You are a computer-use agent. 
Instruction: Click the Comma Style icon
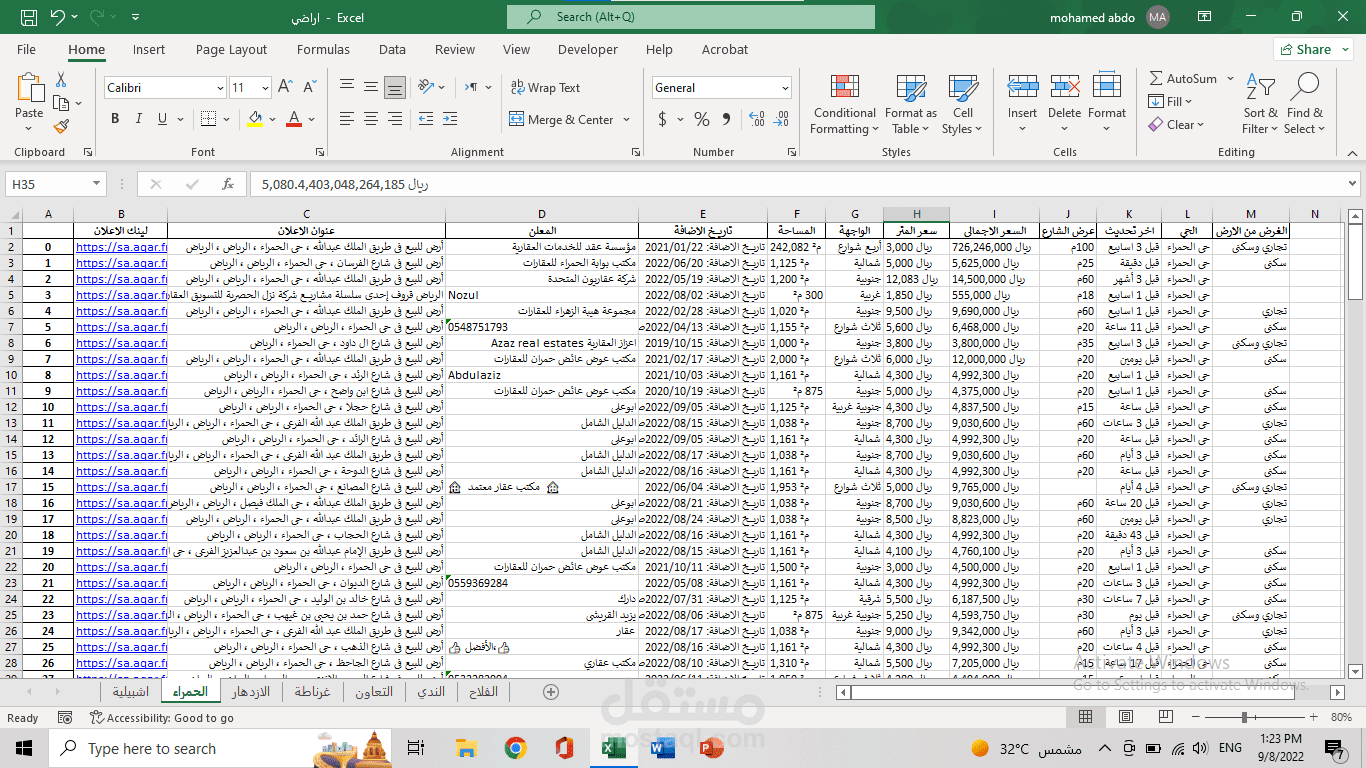tap(726, 119)
